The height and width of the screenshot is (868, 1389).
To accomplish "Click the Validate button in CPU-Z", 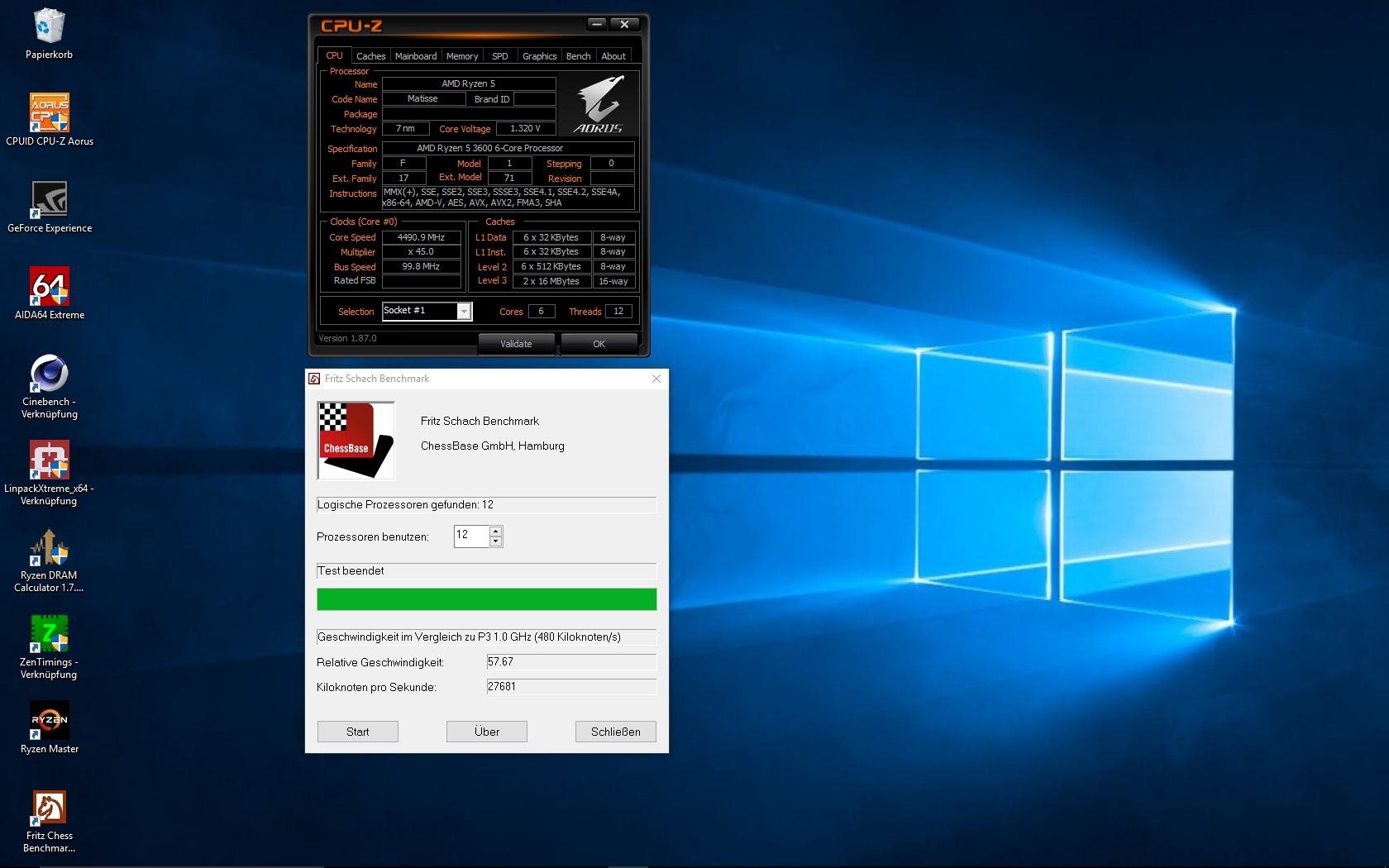I will 516,344.
